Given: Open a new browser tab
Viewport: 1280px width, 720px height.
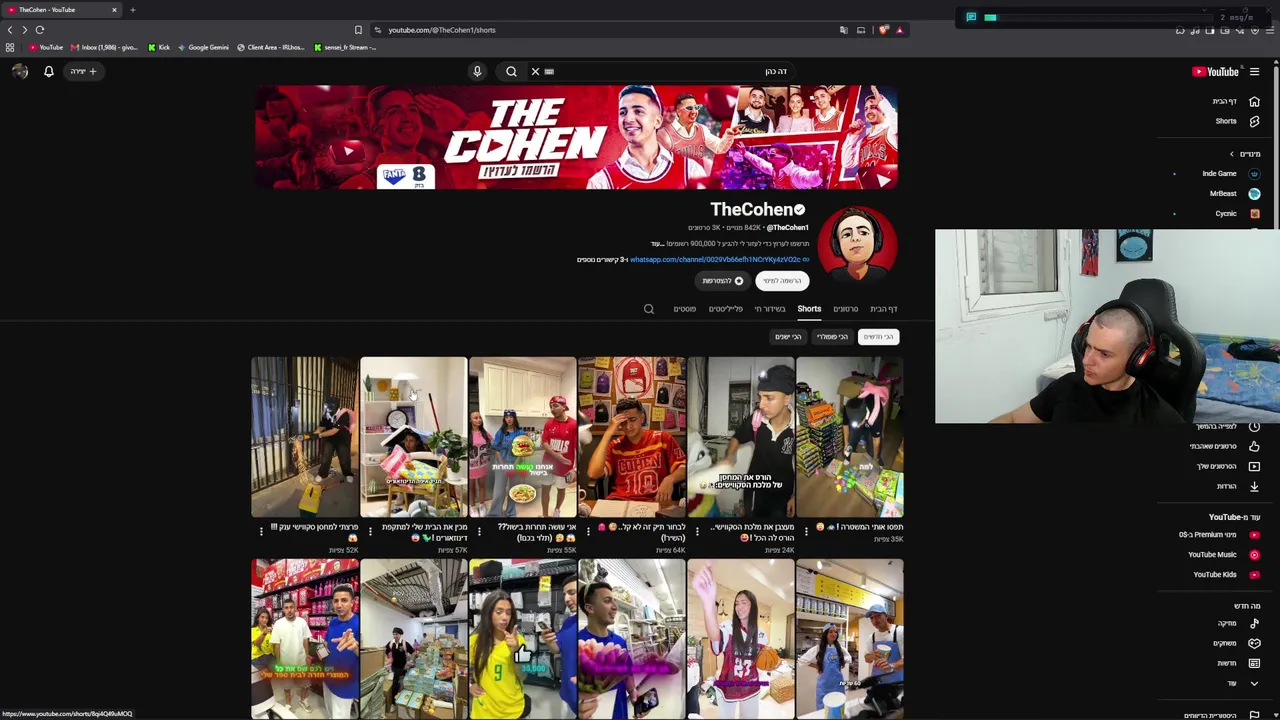Looking at the screenshot, I should 132,10.
